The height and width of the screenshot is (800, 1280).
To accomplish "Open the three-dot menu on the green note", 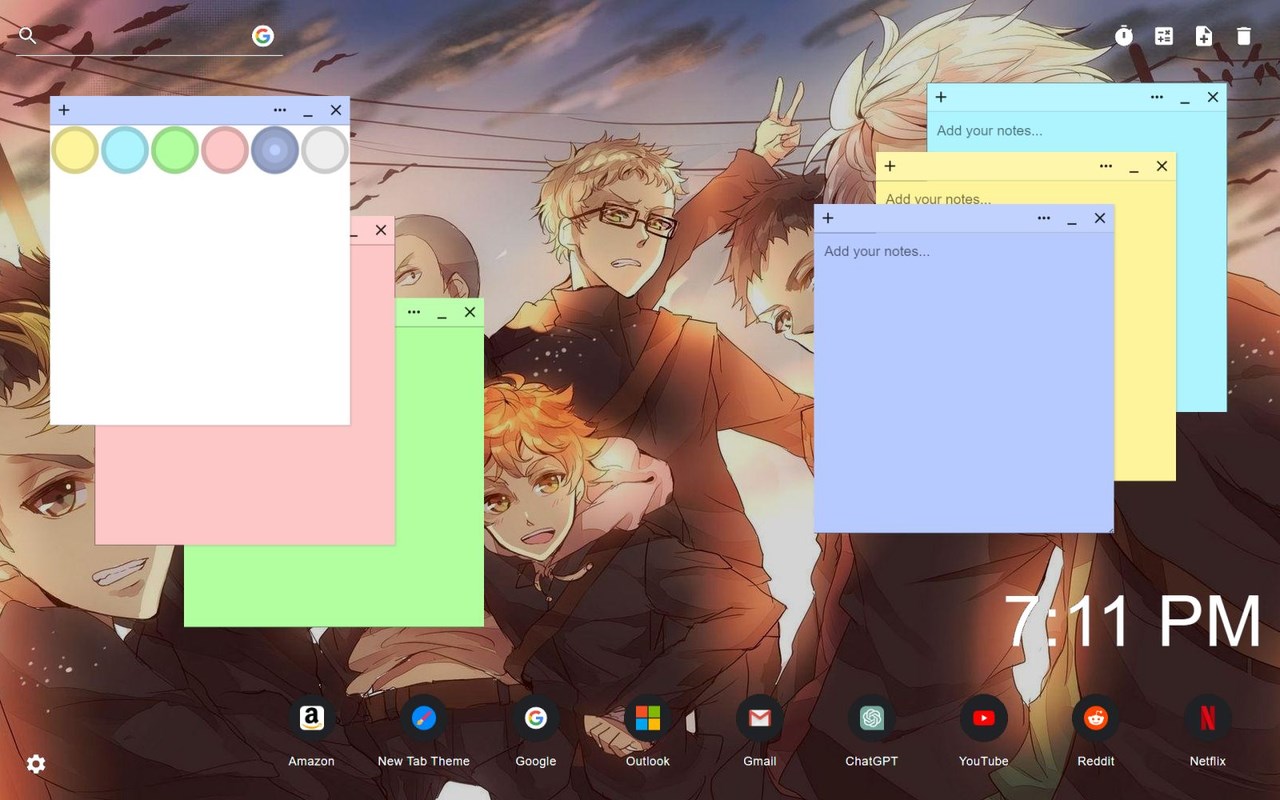I will coord(414,312).
